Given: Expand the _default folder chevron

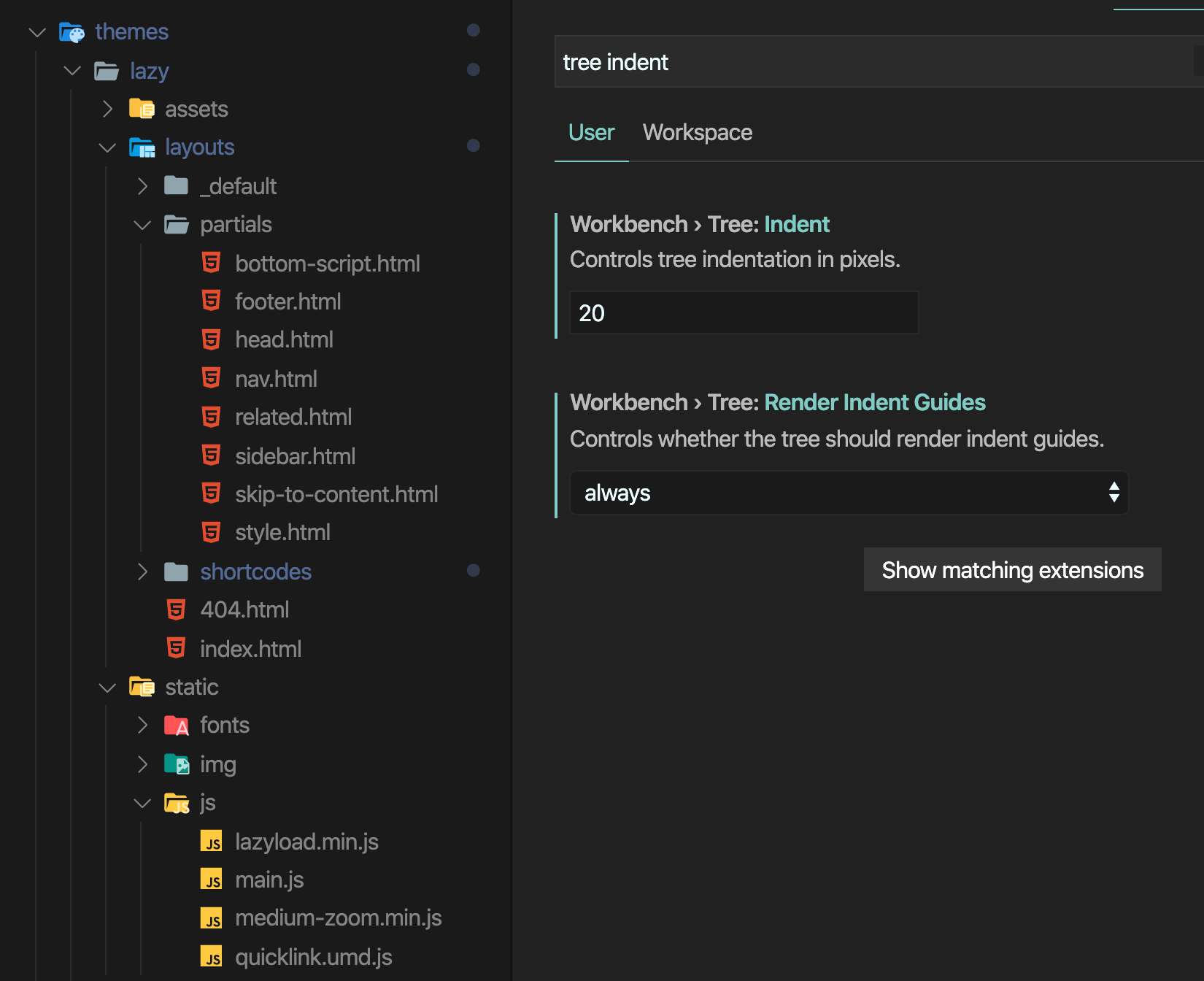Looking at the screenshot, I should [x=143, y=186].
